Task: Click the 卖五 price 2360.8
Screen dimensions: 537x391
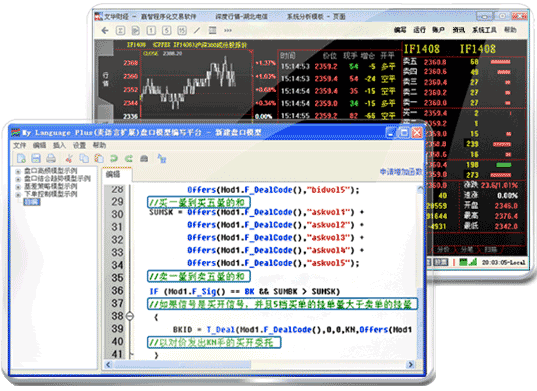Action: pos(435,62)
